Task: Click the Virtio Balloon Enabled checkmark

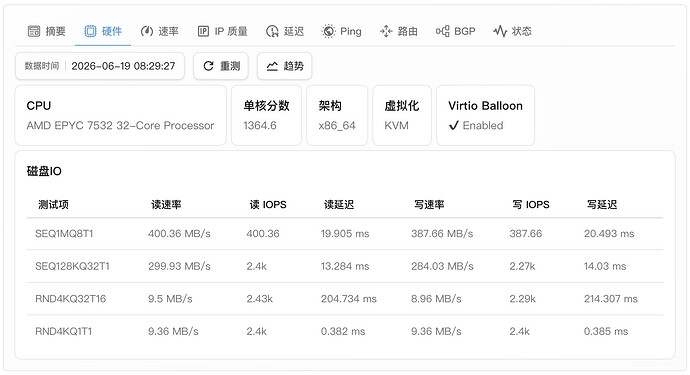Action: click(454, 126)
